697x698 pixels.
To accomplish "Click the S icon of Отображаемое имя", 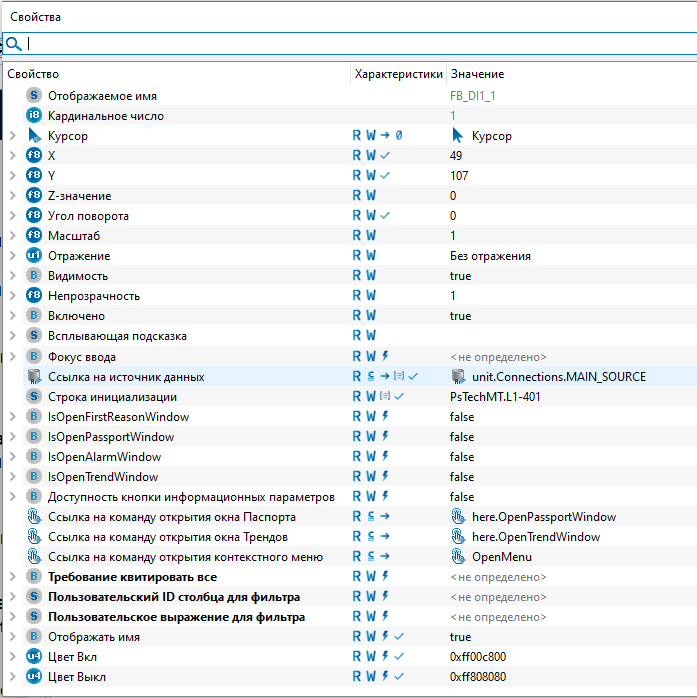I will tap(34, 96).
